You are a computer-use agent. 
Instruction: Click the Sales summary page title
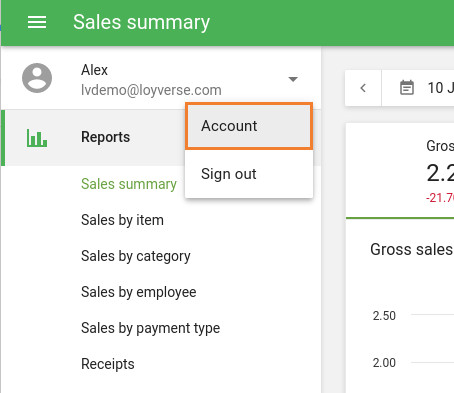tap(141, 23)
